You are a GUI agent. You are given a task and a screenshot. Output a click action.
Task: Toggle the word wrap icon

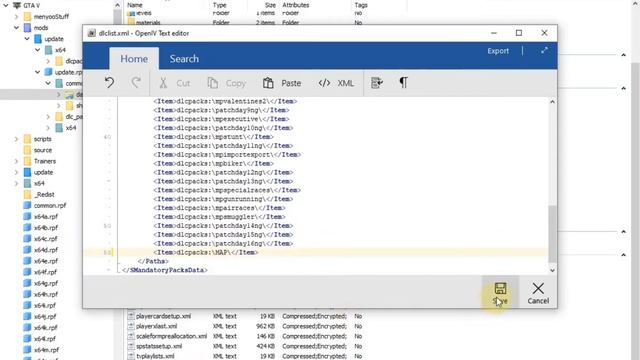(x=376, y=83)
